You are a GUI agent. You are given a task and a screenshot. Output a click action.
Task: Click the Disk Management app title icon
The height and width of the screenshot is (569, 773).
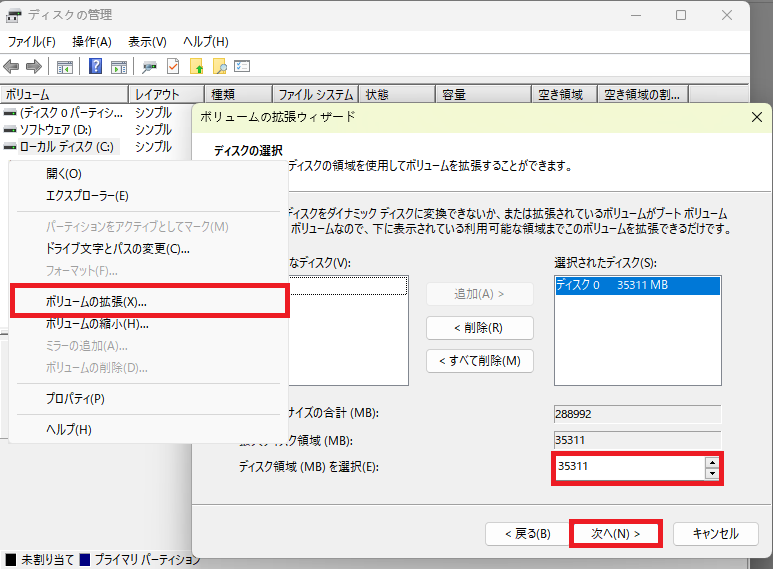(x=13, y=15)
